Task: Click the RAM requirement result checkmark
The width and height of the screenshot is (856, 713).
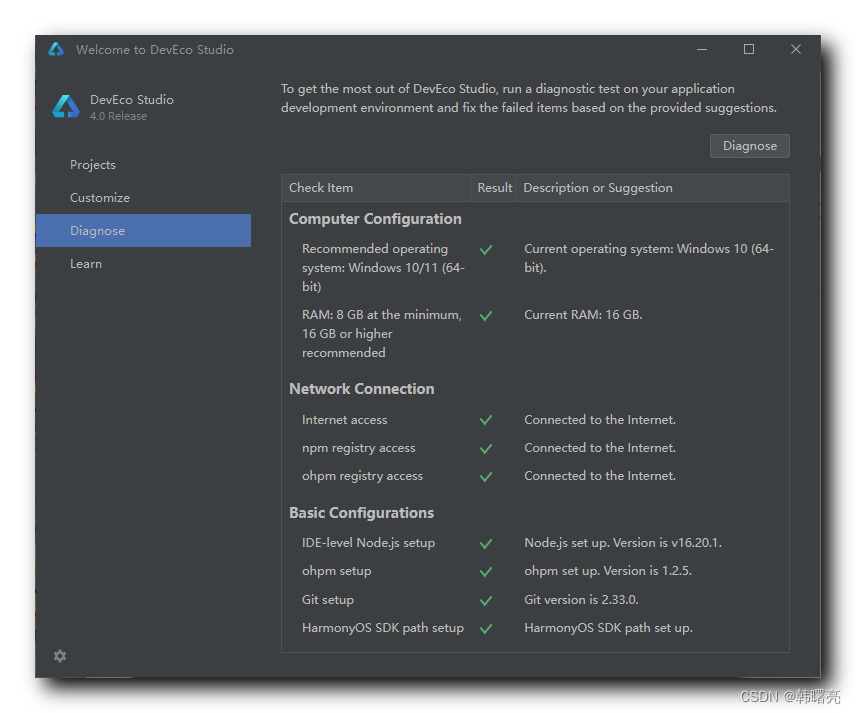Action: coord(486,316)
